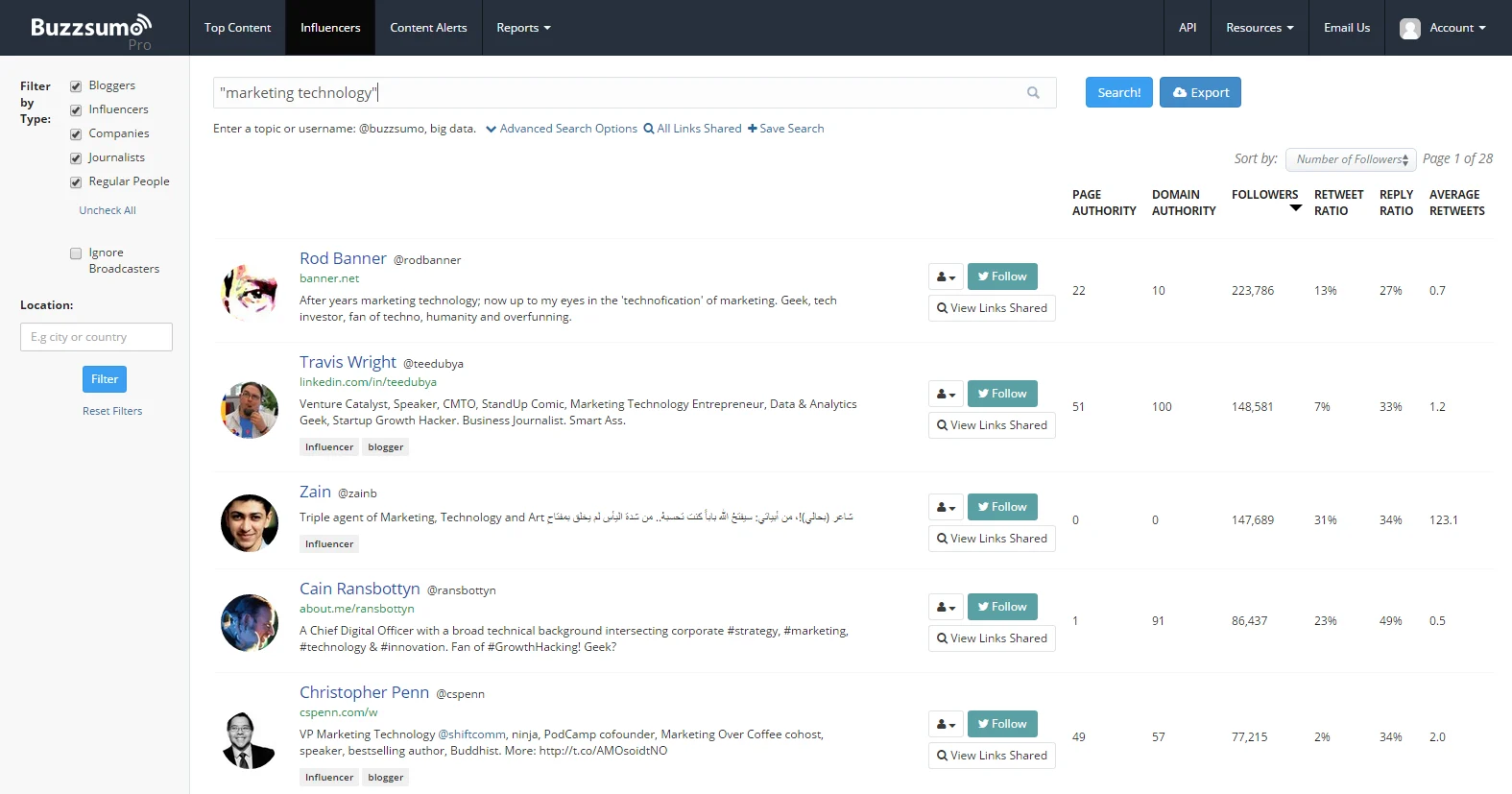The image size is (1512, 794).
Task: Open linkedin.com/in/teedubya link
Action: pos(368,382)
